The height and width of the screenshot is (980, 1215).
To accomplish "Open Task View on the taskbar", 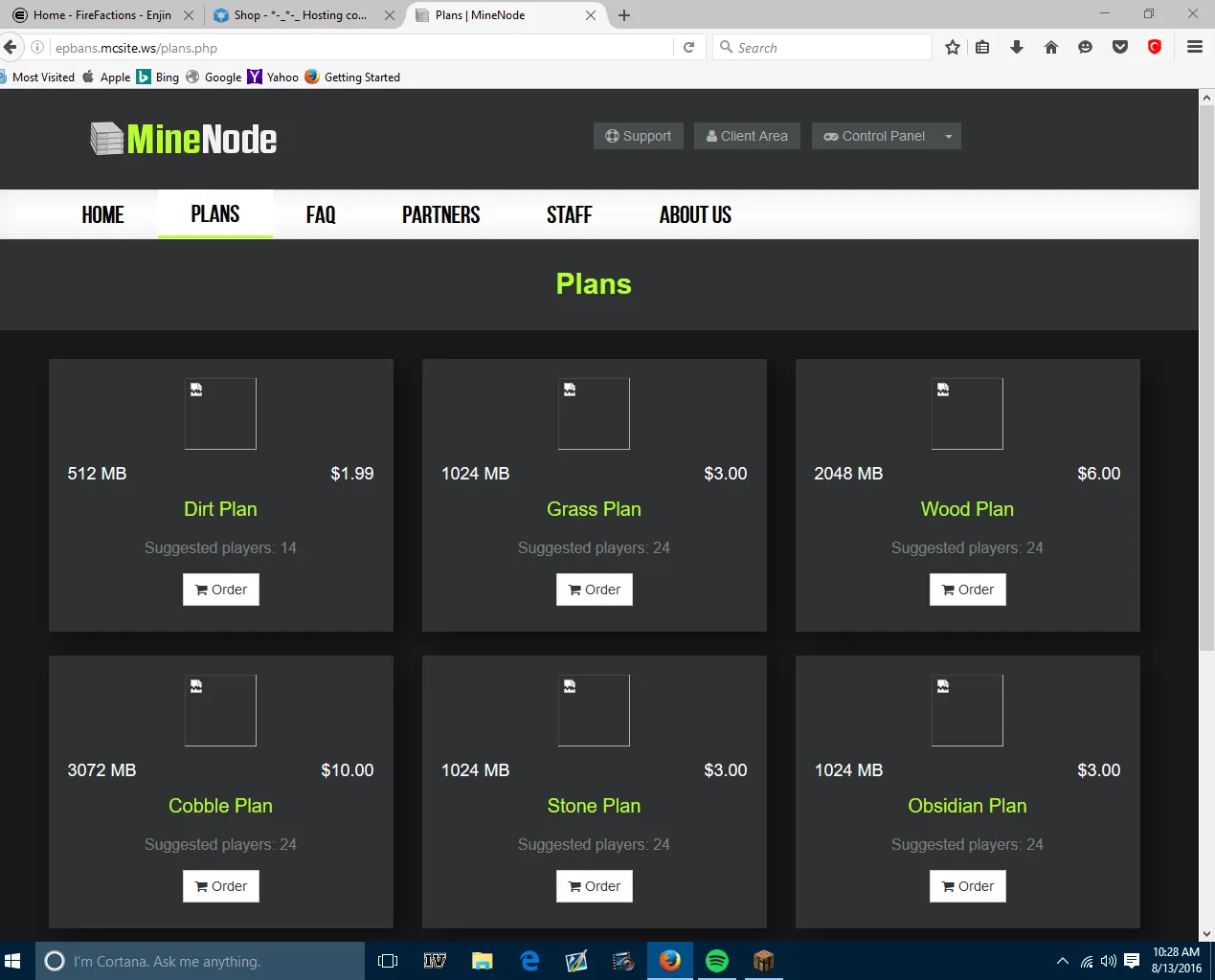I will [388, 961].
